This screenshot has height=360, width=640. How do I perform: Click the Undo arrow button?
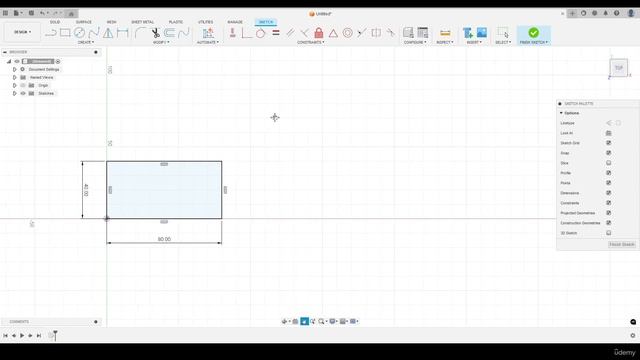click(42, 13)
